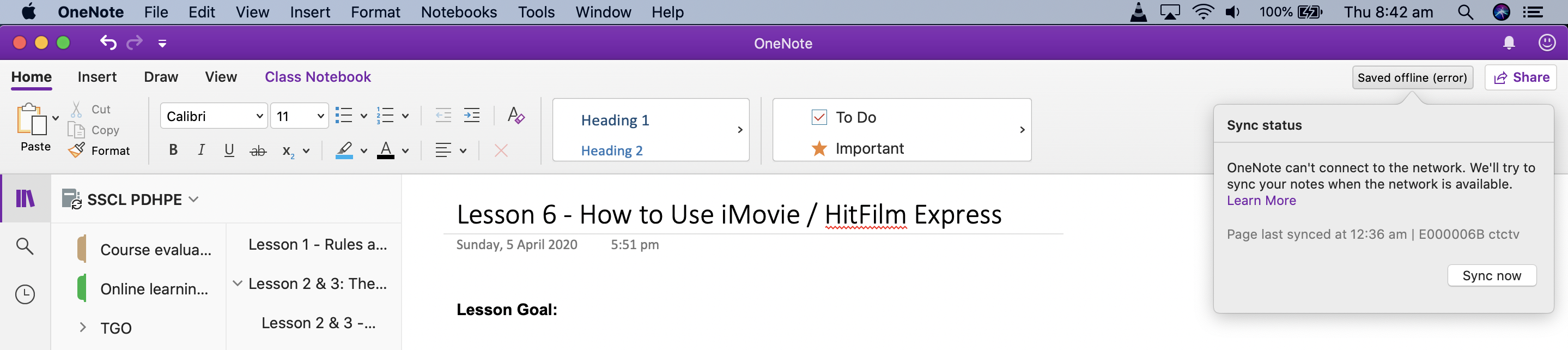Switch to the Draw ribbon tab

pyautogui.click(x=161, y=77)
